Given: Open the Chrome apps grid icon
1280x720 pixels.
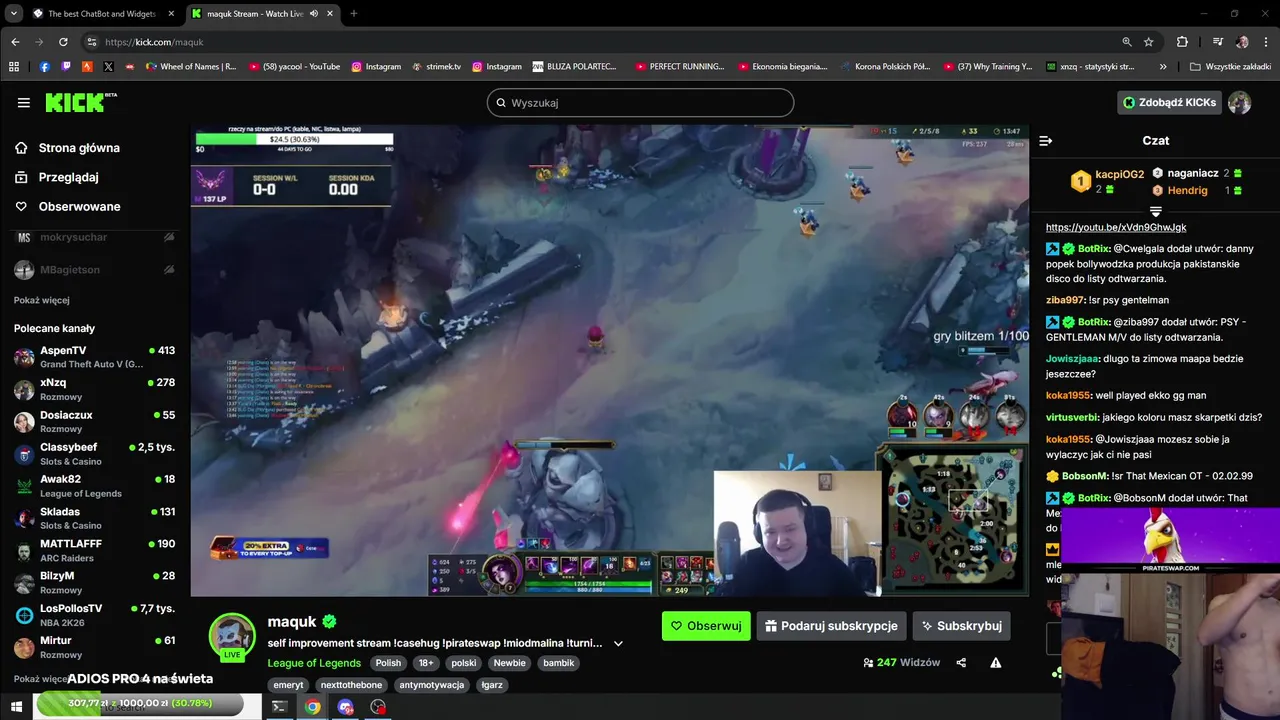Looking at the screenshot, I should click(x=14, y=67).
